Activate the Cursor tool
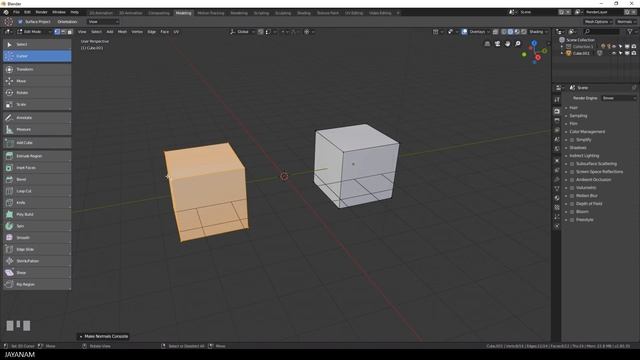Screen dimensions: 640x360 [x=37, y=56]
